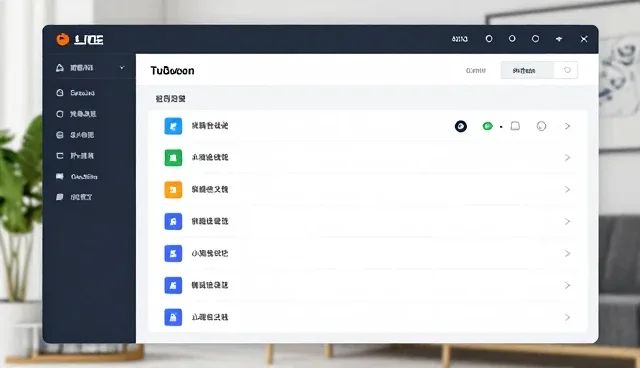Viewport: 640px width, 368px height.
Task: Expand the sixth row's right chevron
Action: coord(567,285)
